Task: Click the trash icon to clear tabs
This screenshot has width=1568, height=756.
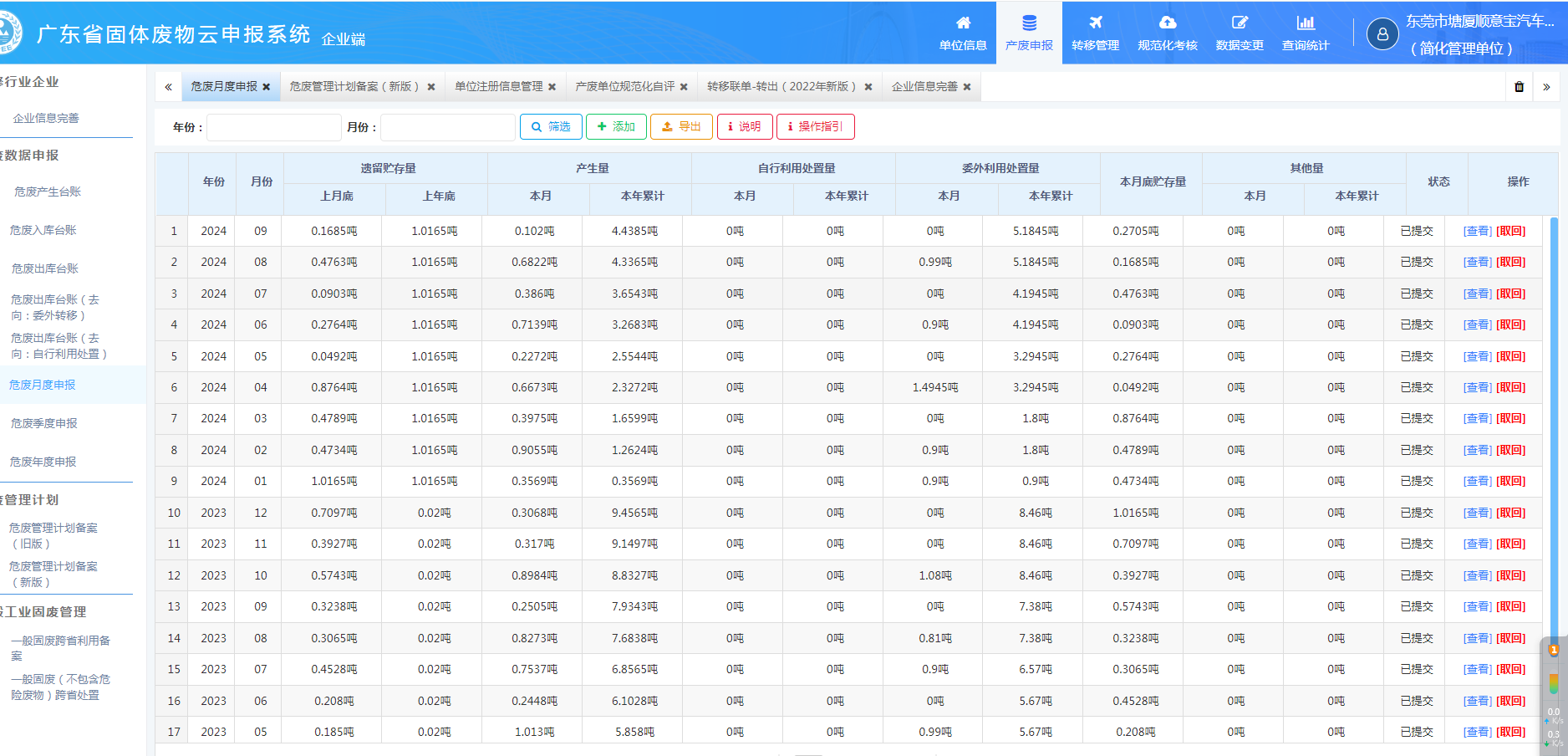Action: click(x=1520, y=87)
